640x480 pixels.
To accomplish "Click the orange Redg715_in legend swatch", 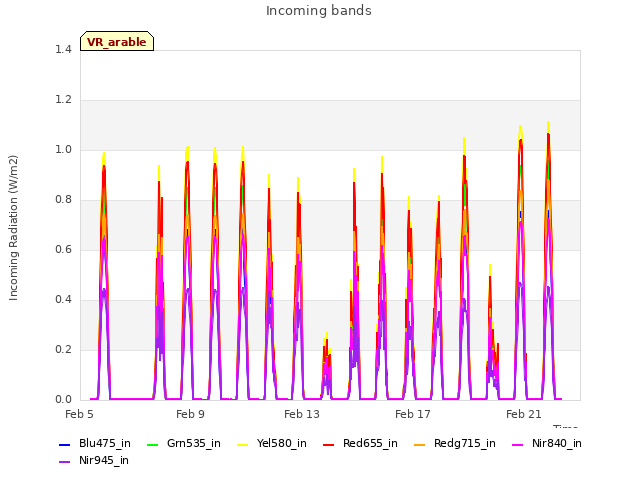I will 420,444.
